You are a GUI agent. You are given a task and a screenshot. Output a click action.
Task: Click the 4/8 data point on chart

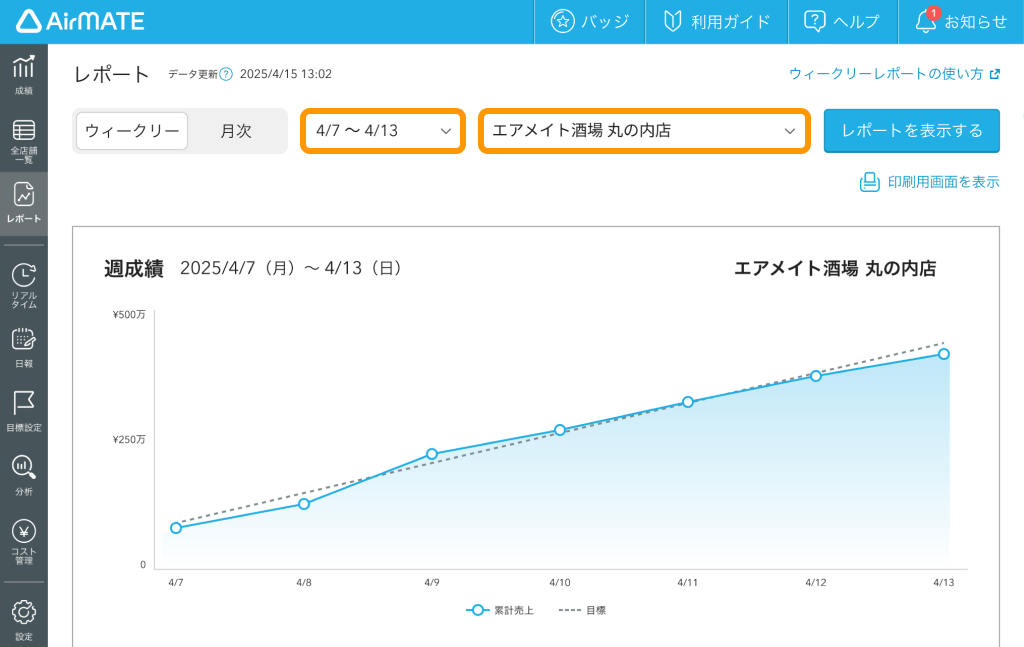[x=304, y=503]
